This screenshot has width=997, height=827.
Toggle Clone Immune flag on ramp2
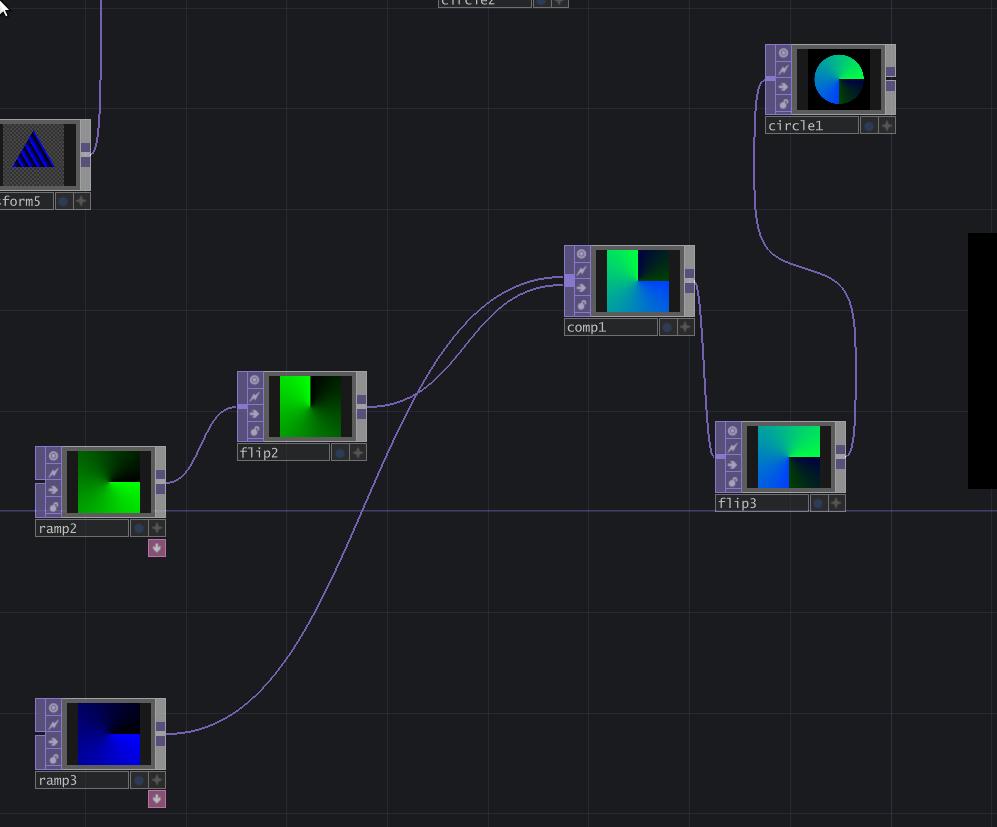pos(53,472)
